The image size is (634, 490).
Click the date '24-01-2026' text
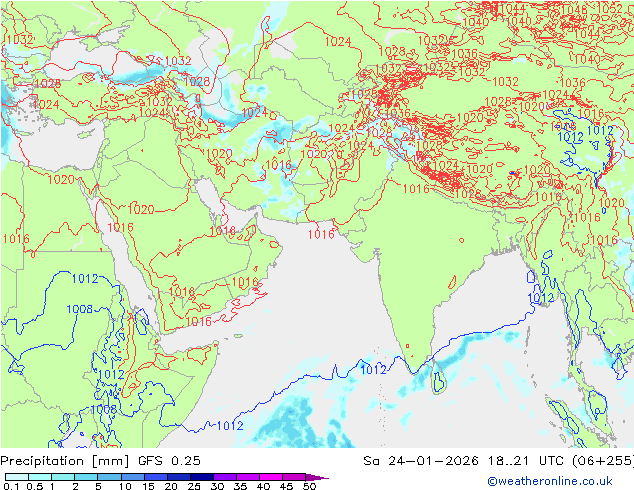pos(433,461)
